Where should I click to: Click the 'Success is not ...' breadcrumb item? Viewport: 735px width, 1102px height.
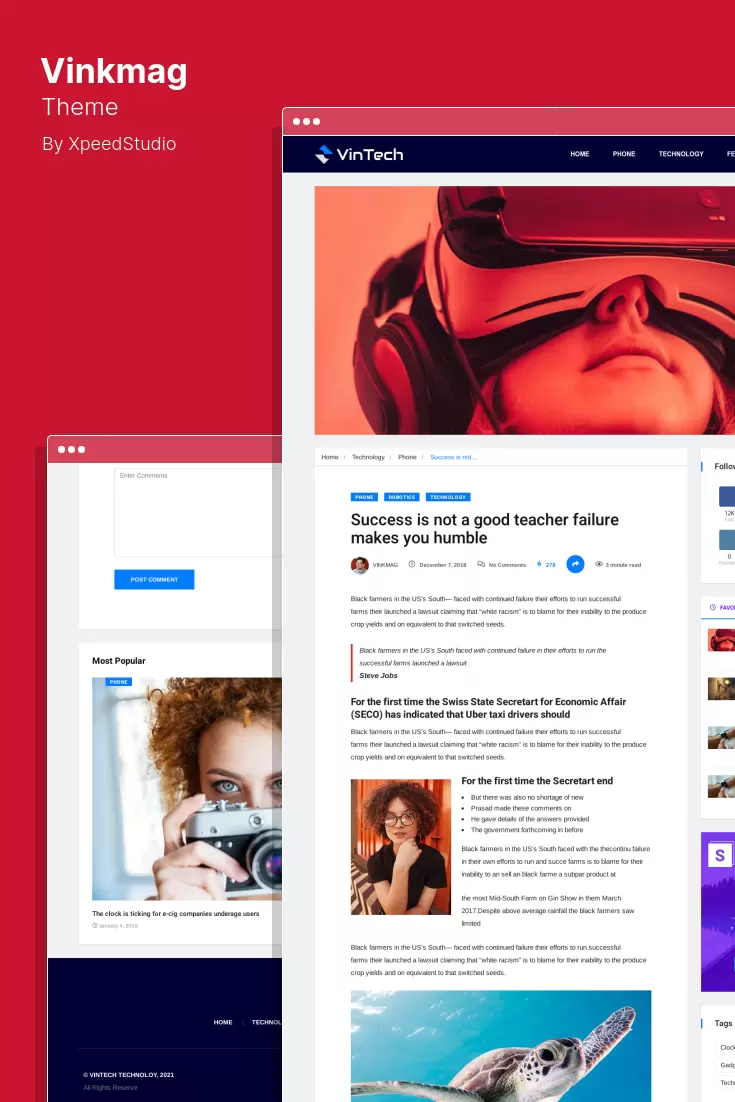click(x=453, y=457)
